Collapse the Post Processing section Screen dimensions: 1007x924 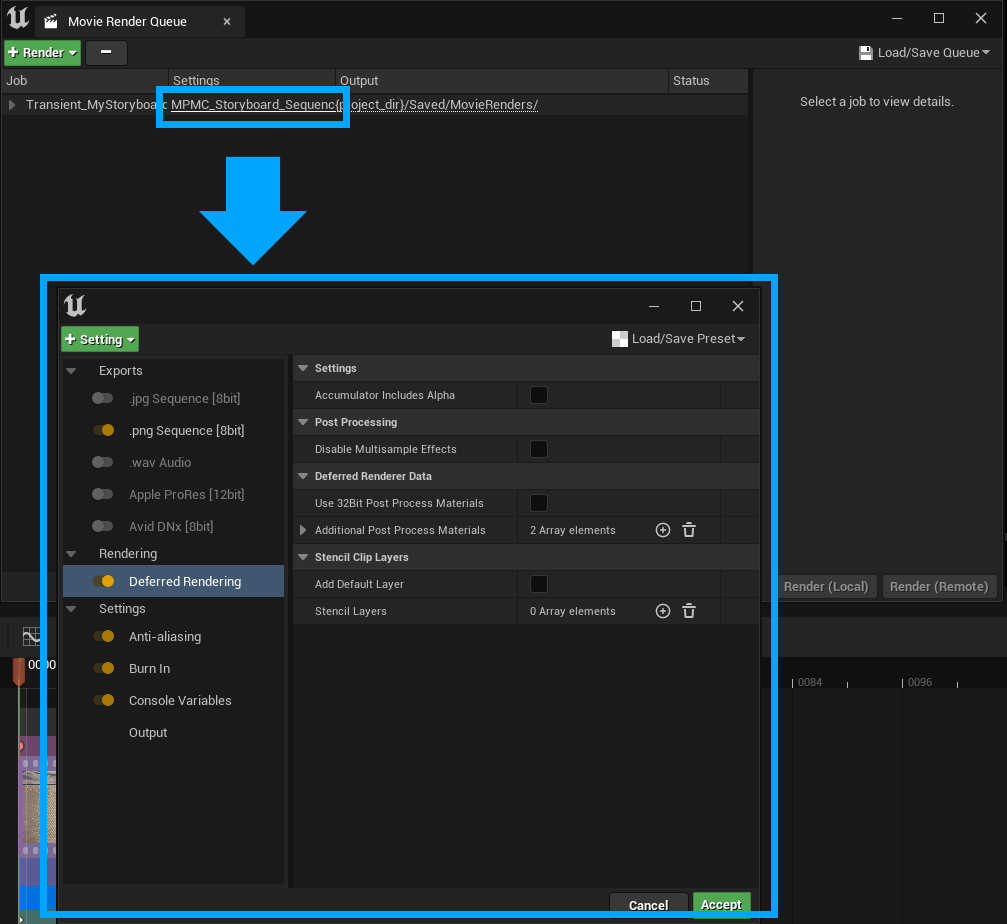(x=302, y=422)
